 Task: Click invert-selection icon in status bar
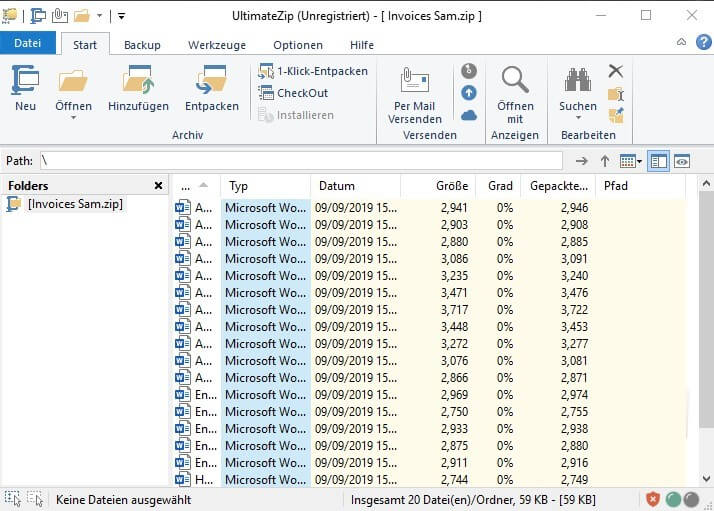tap(35, 499)
